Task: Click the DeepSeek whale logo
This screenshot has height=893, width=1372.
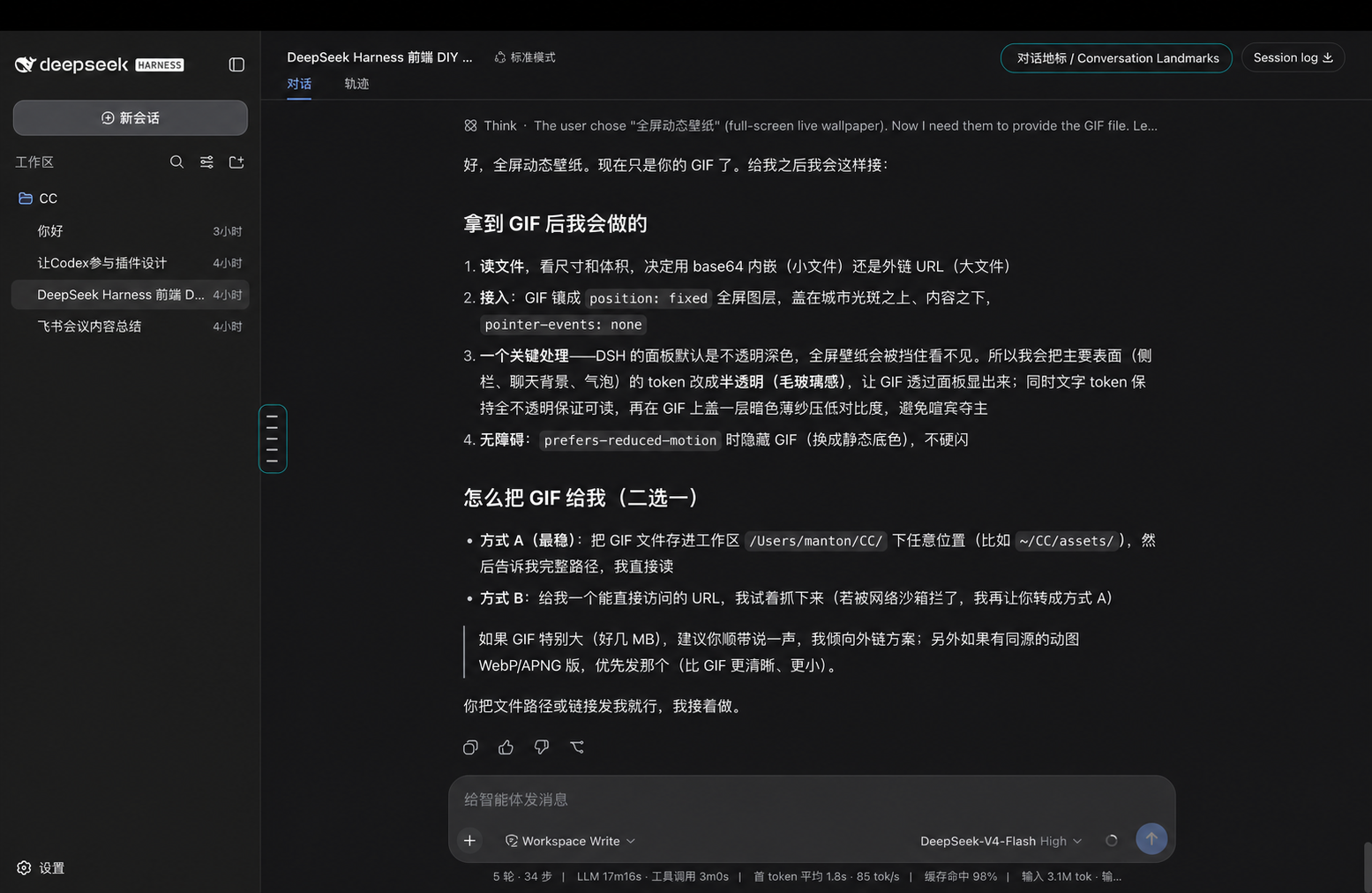Action: [x=26, y=64]
